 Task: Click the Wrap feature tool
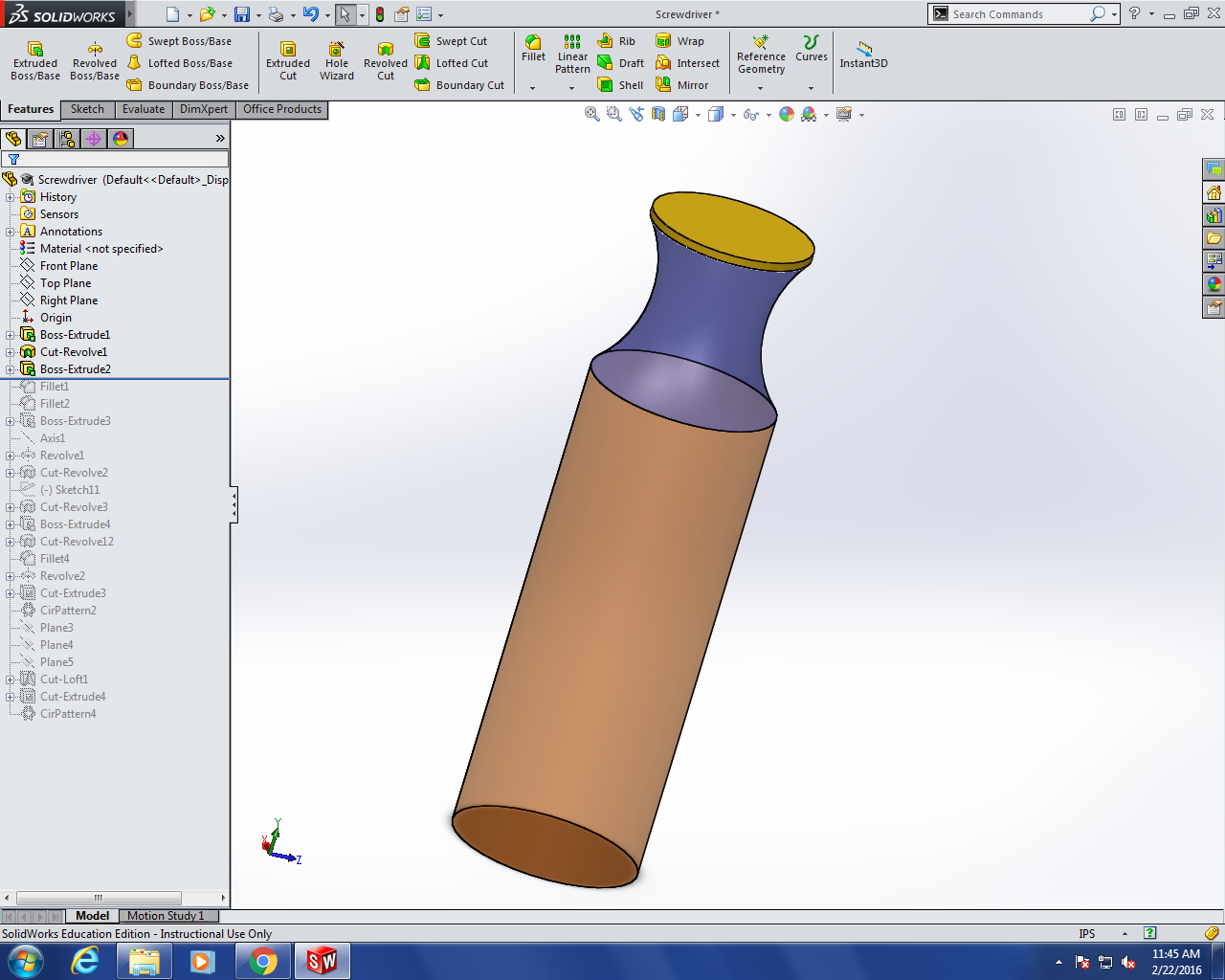click(x=679, y=41)
